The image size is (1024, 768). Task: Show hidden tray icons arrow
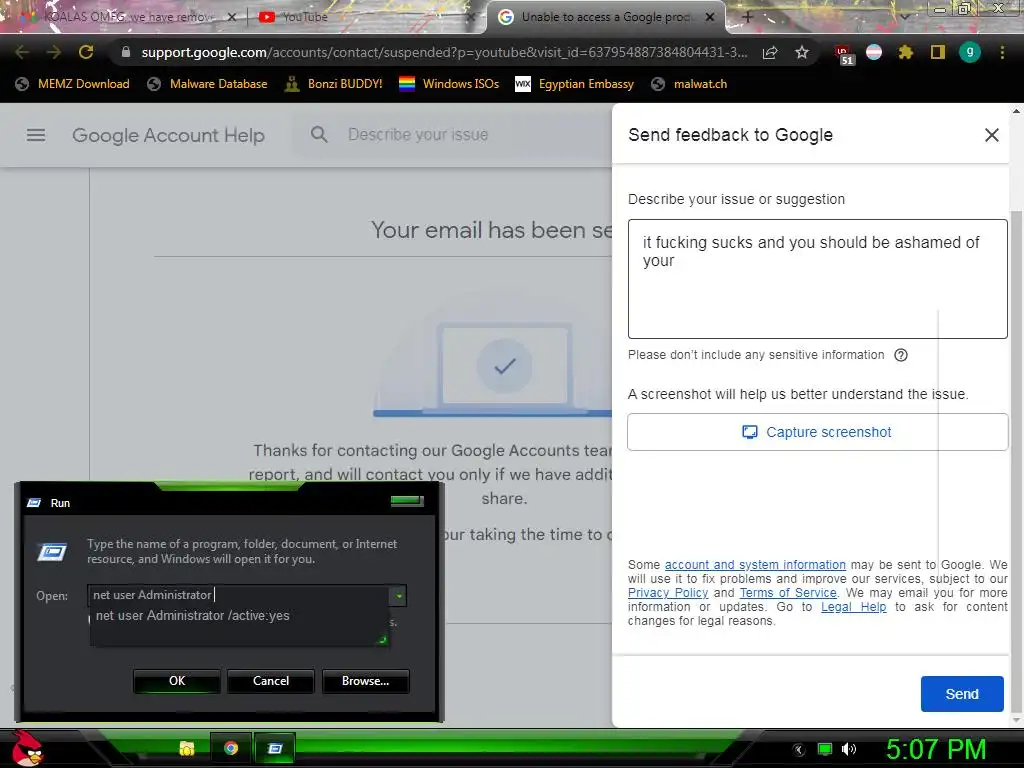(799, 750)
